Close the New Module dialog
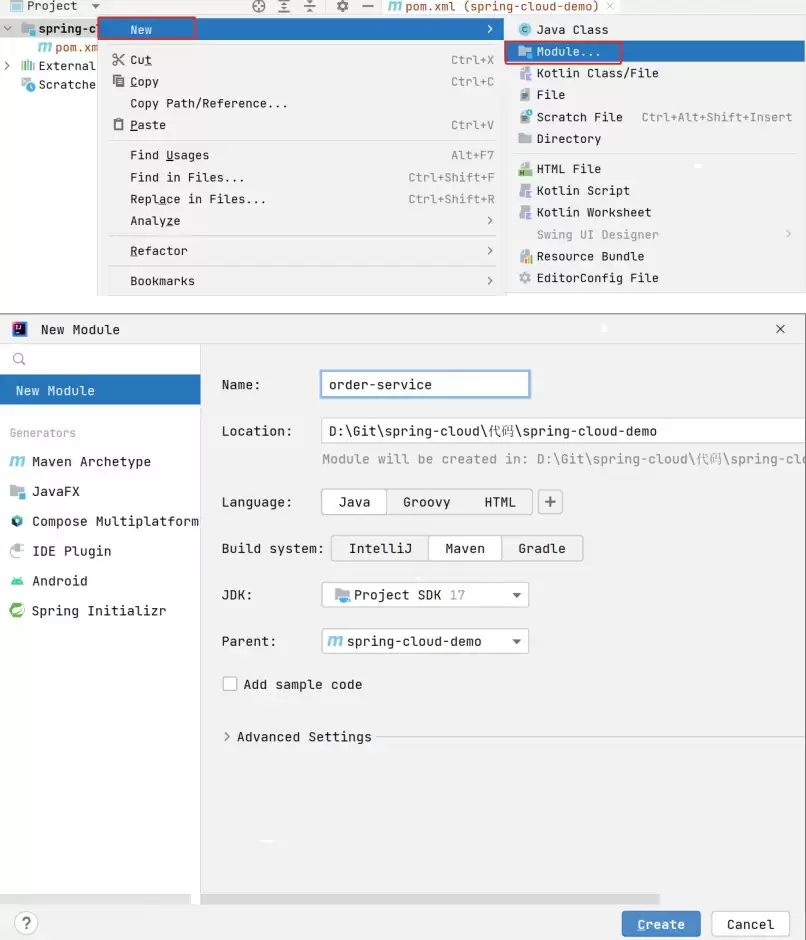This screenshot has width=806, height=940. (x=780, y=329)
